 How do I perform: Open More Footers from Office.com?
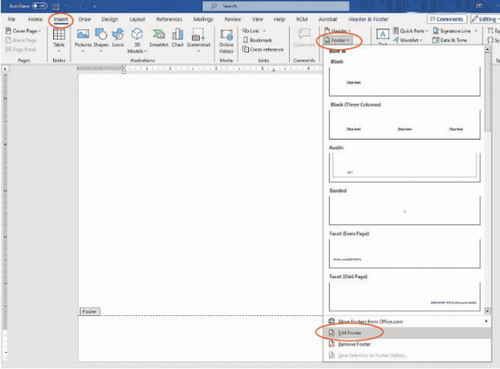pos(407,321)
